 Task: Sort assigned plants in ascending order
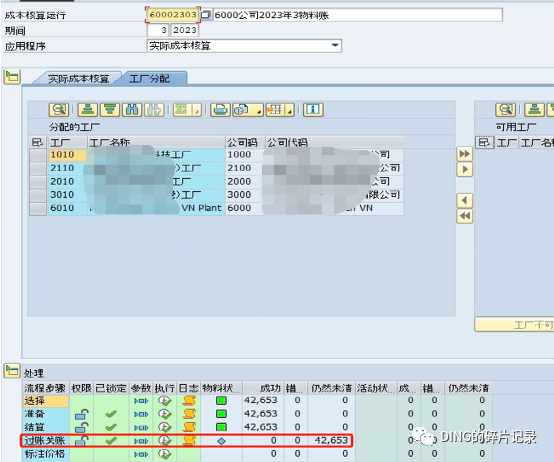88,110
